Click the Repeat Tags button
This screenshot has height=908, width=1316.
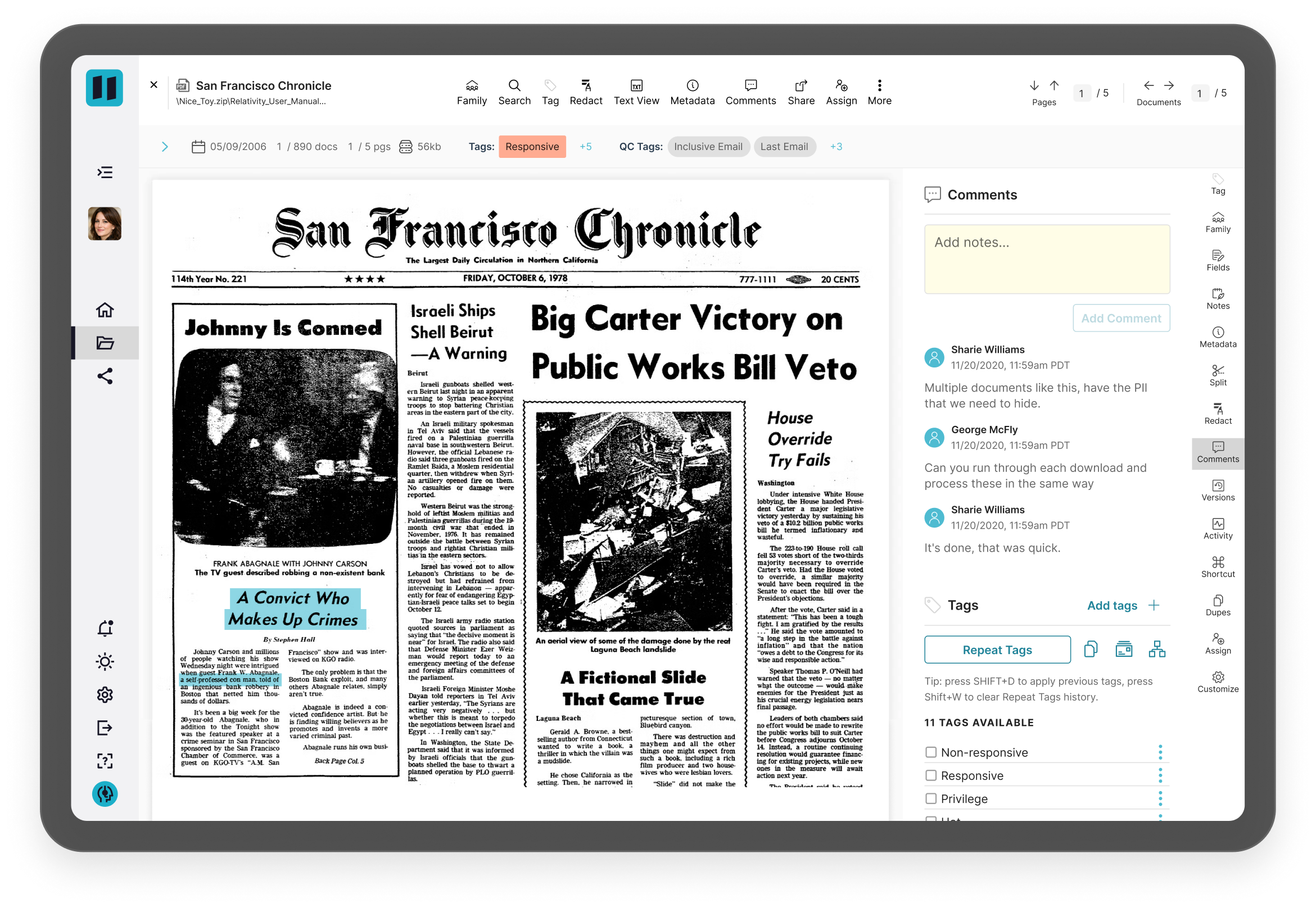click(997, 650)
